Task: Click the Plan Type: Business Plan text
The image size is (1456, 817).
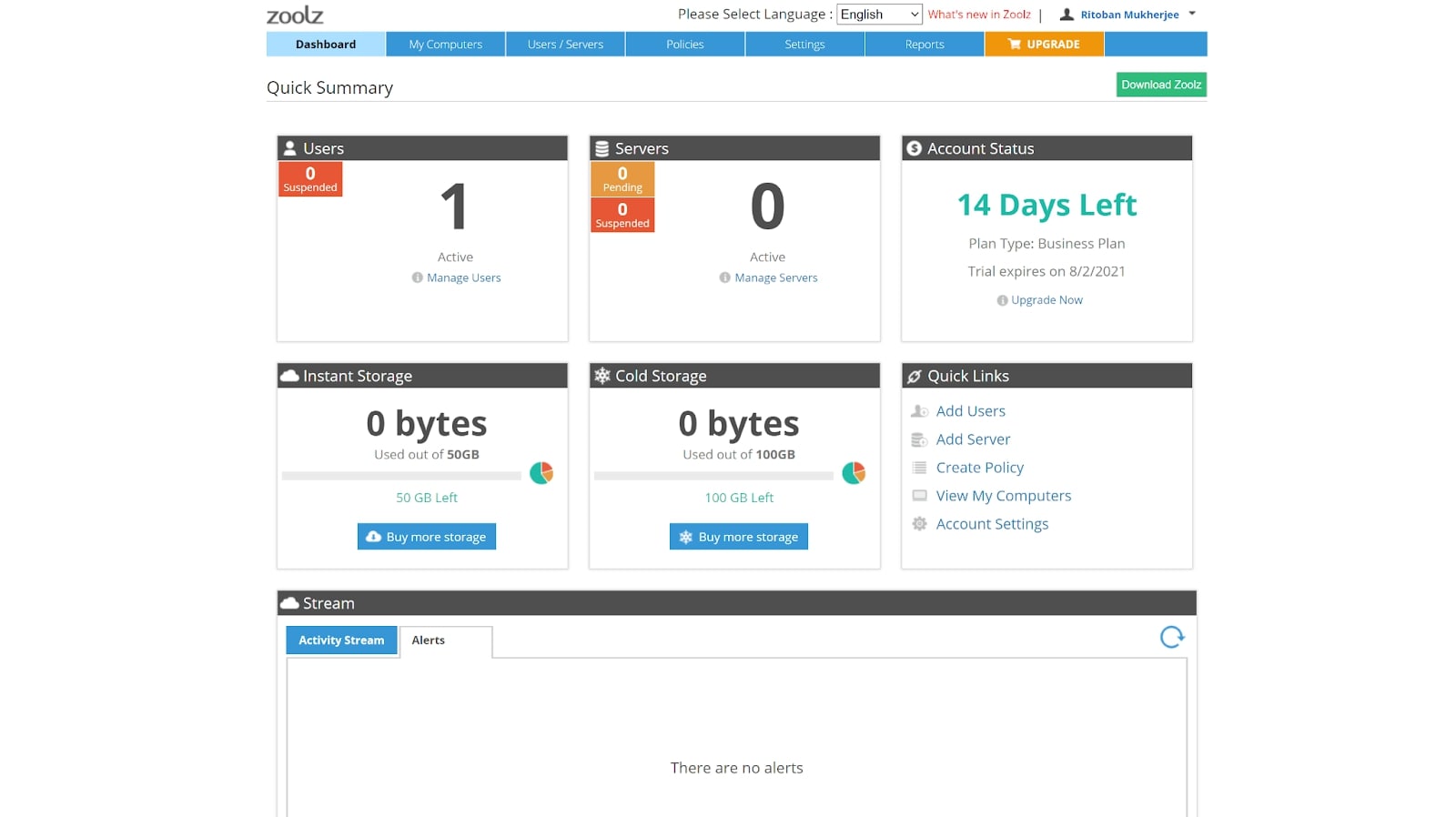Action: tap(1046, 244)
